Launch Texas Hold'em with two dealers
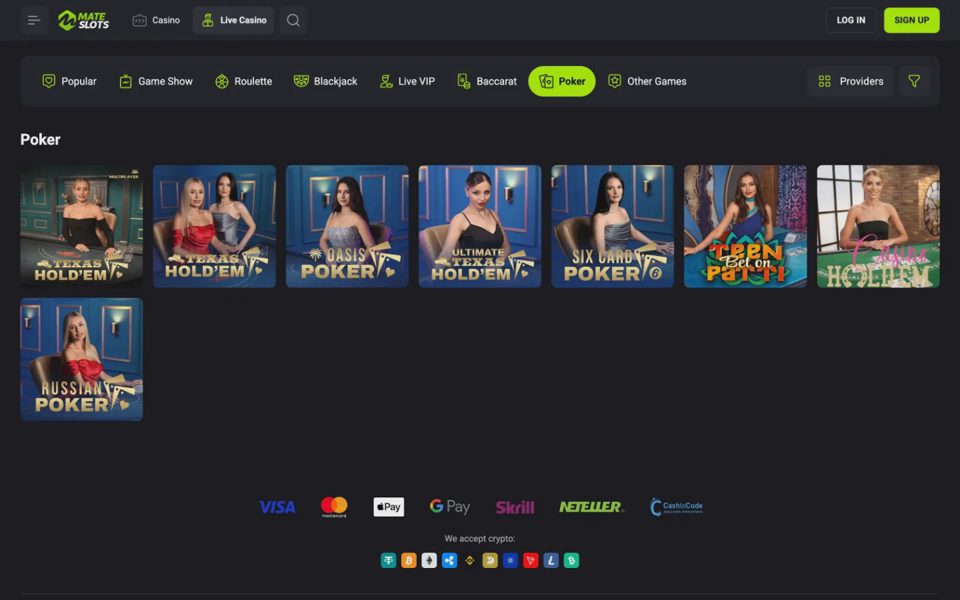 (214, 226)
